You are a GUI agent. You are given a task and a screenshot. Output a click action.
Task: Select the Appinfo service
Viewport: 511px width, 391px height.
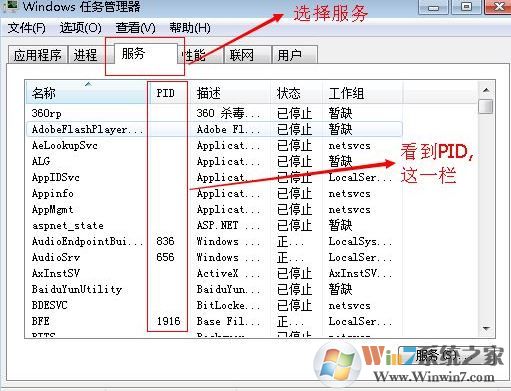pyautogui.click(x=53, y=193)
